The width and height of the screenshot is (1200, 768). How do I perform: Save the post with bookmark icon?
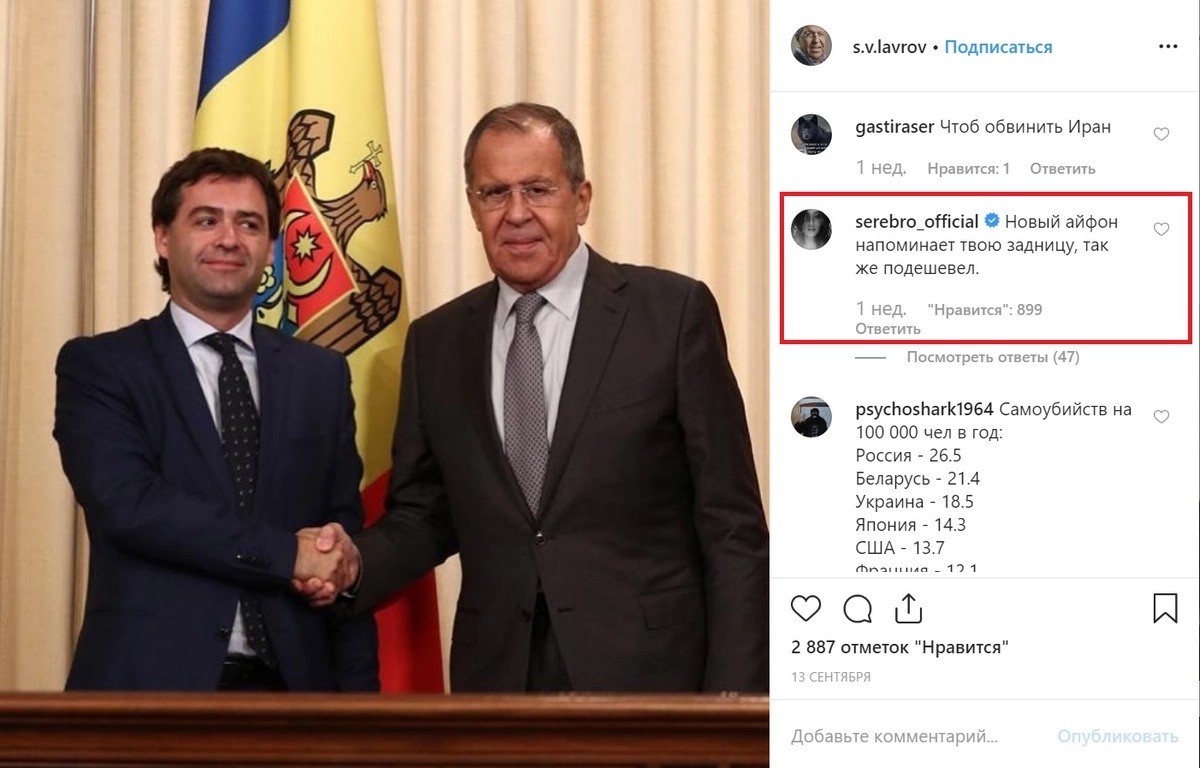click(x=1165, y=608)
